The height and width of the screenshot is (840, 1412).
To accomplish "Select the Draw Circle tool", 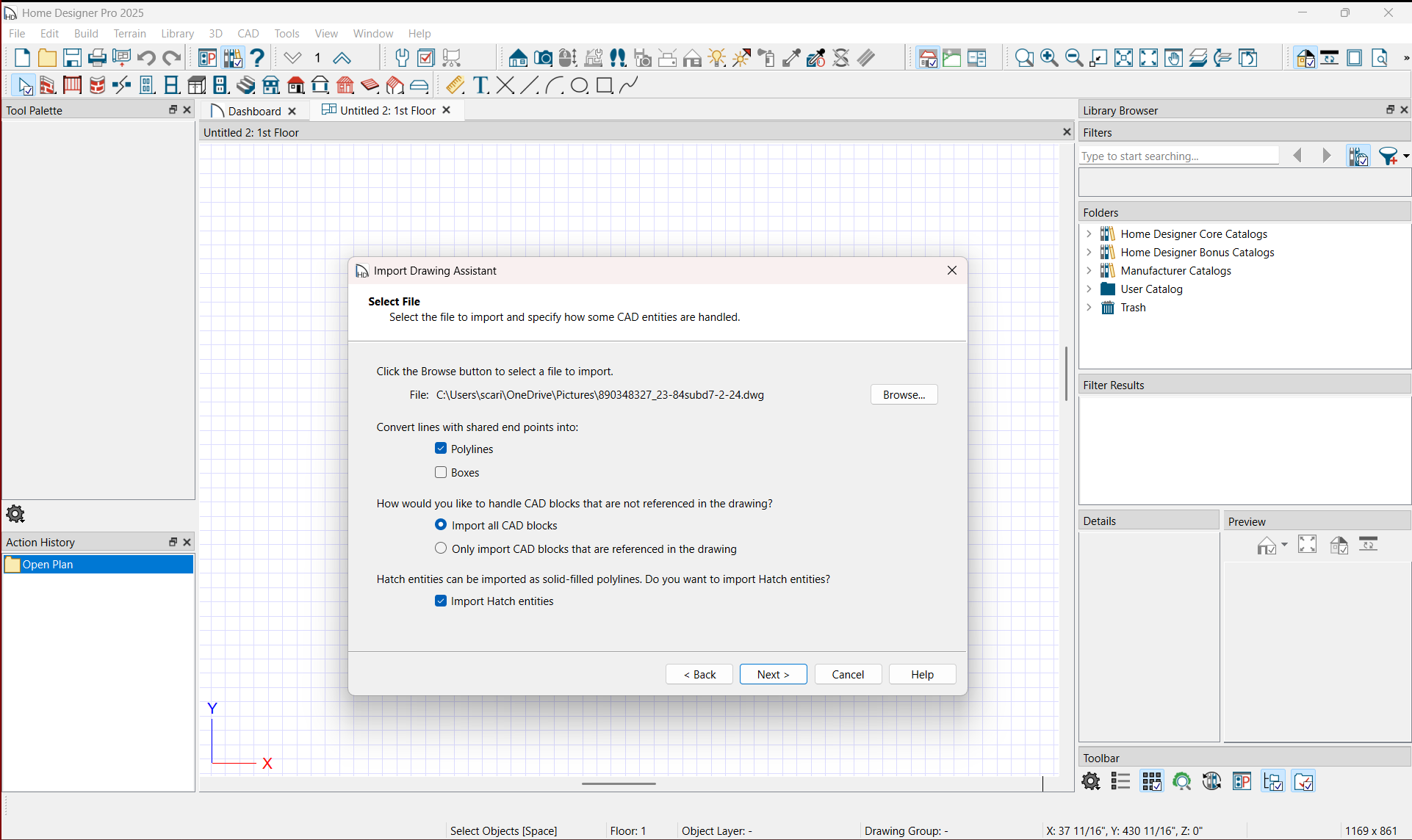I will [579, 85].
